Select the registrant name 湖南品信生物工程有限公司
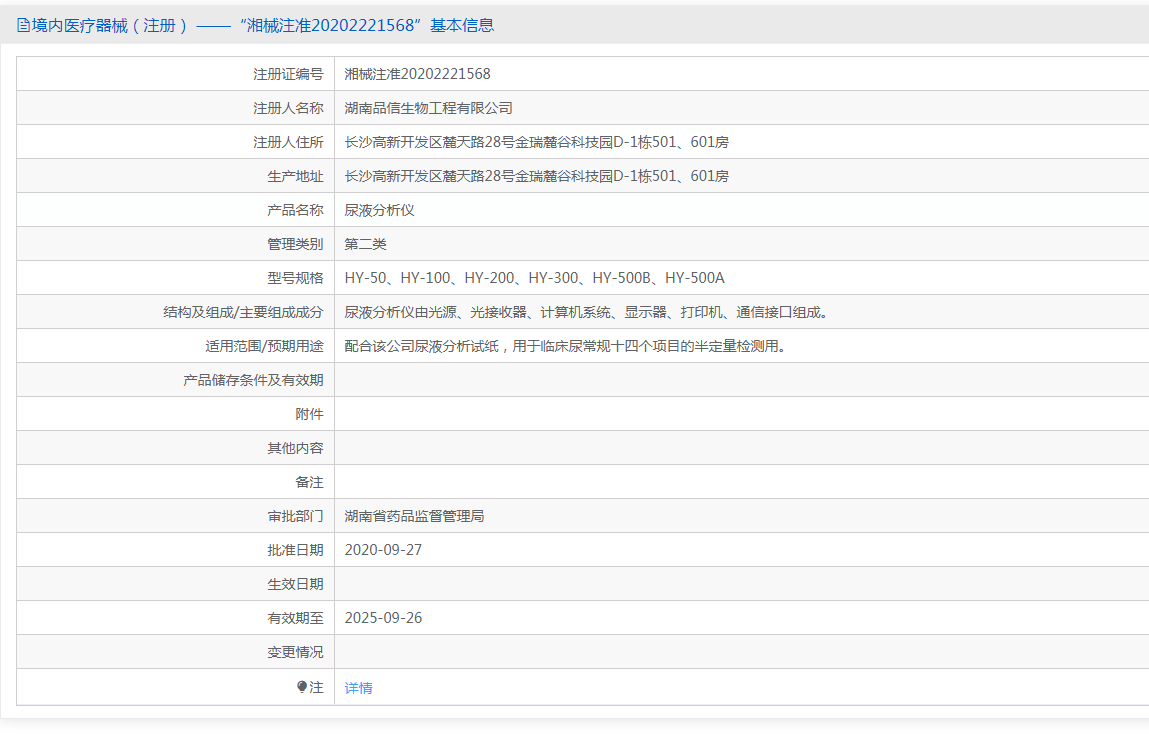This screenshot has height=736, width=1149. 428,108
